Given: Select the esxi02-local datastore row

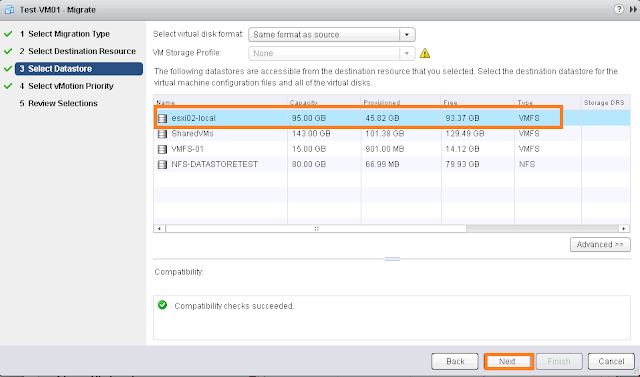Looking at the screenshot, I should [x=392, y=118].
